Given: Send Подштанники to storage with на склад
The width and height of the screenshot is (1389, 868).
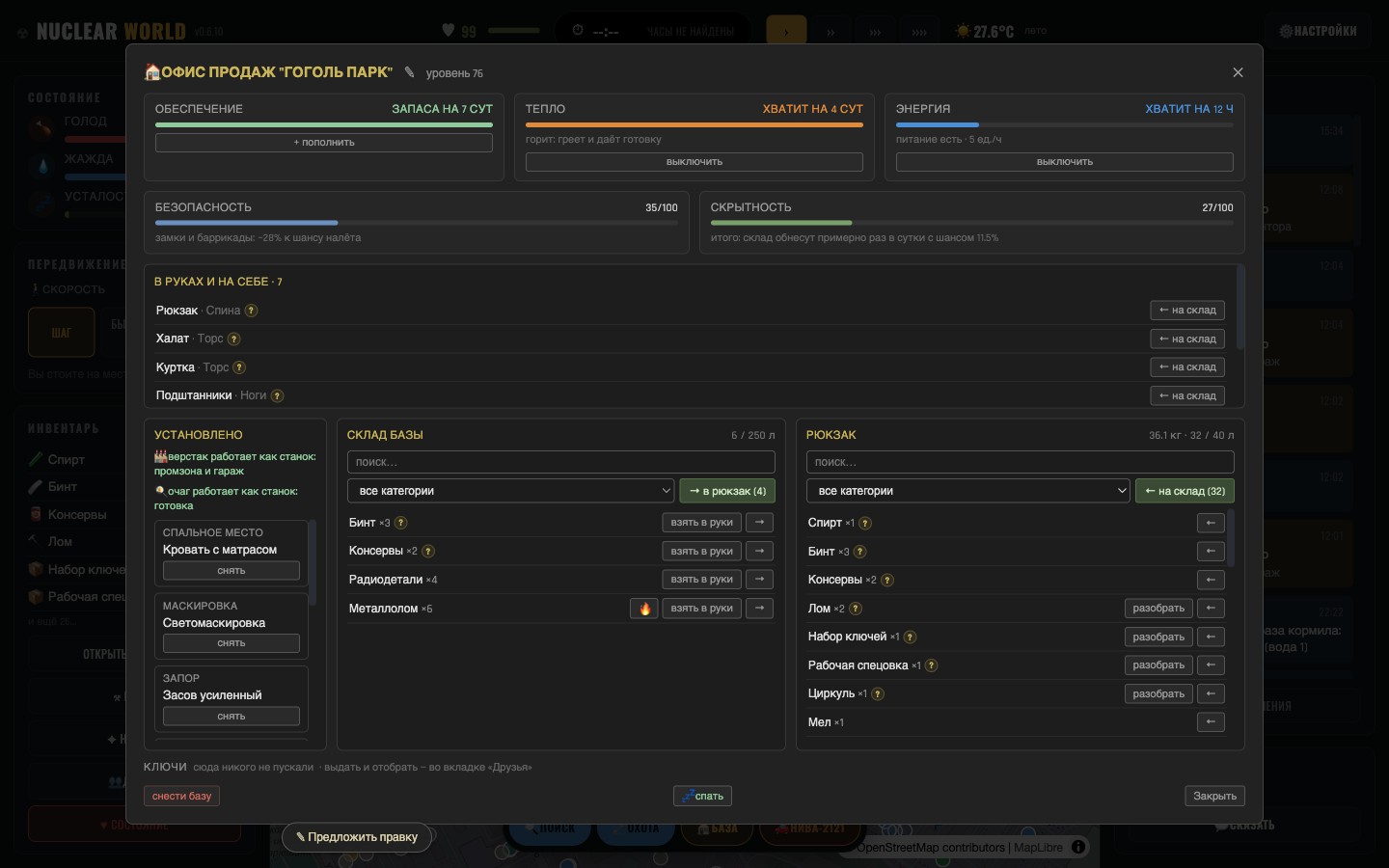Looking at the screenshot, I should tap(1187, 396).
